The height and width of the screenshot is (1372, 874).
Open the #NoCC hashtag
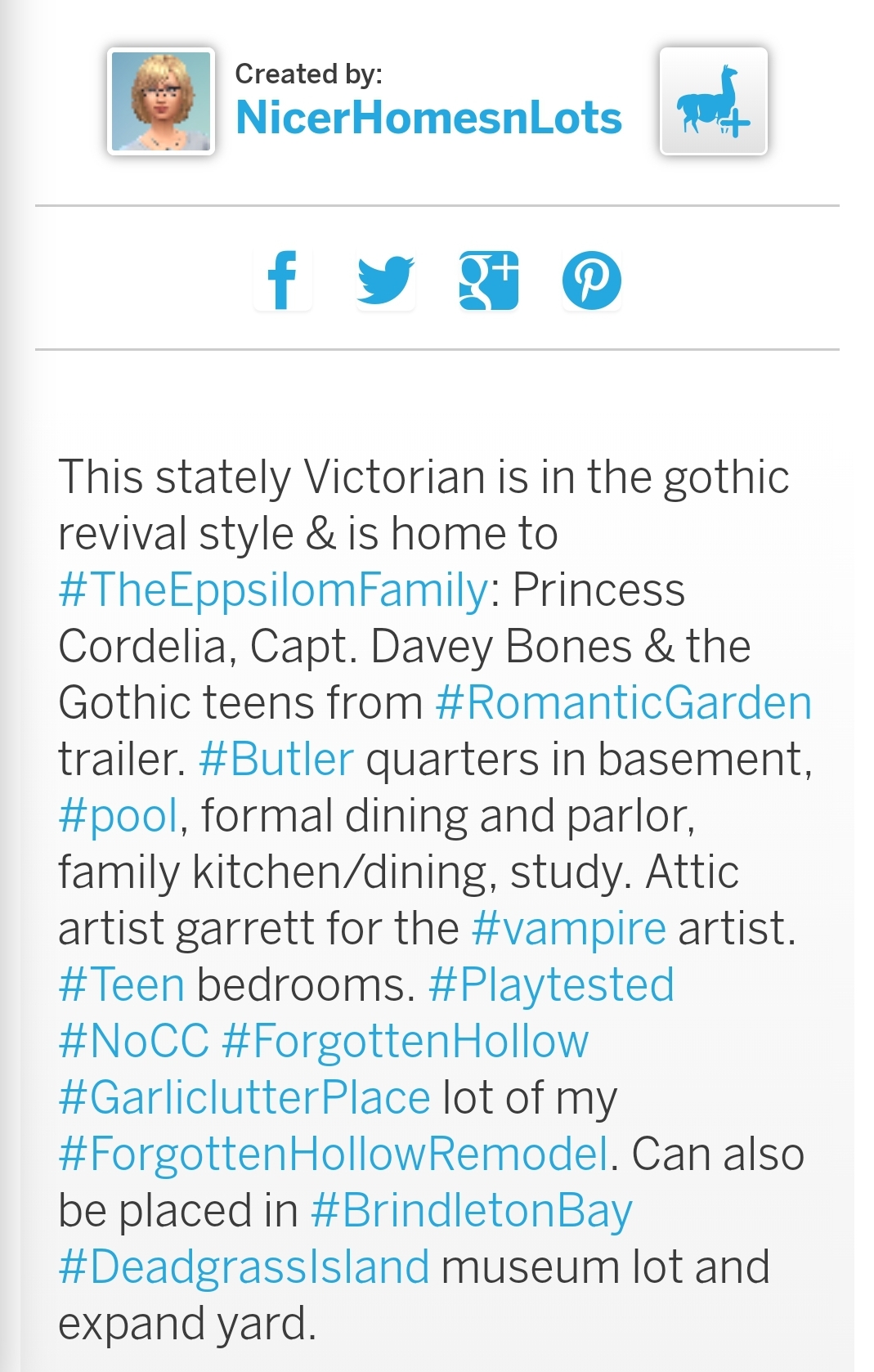134,1042
